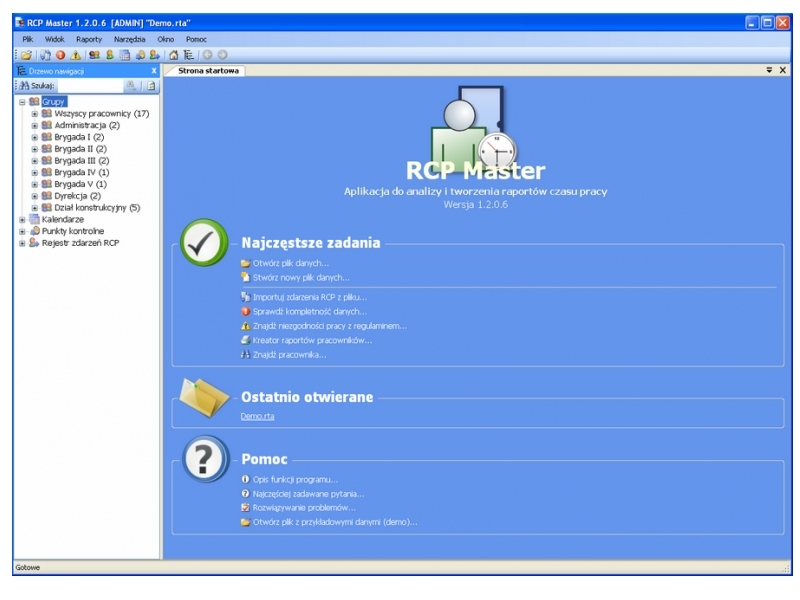Open the Raporty menu
The image size is (800, 600).
tap(89, 38)
